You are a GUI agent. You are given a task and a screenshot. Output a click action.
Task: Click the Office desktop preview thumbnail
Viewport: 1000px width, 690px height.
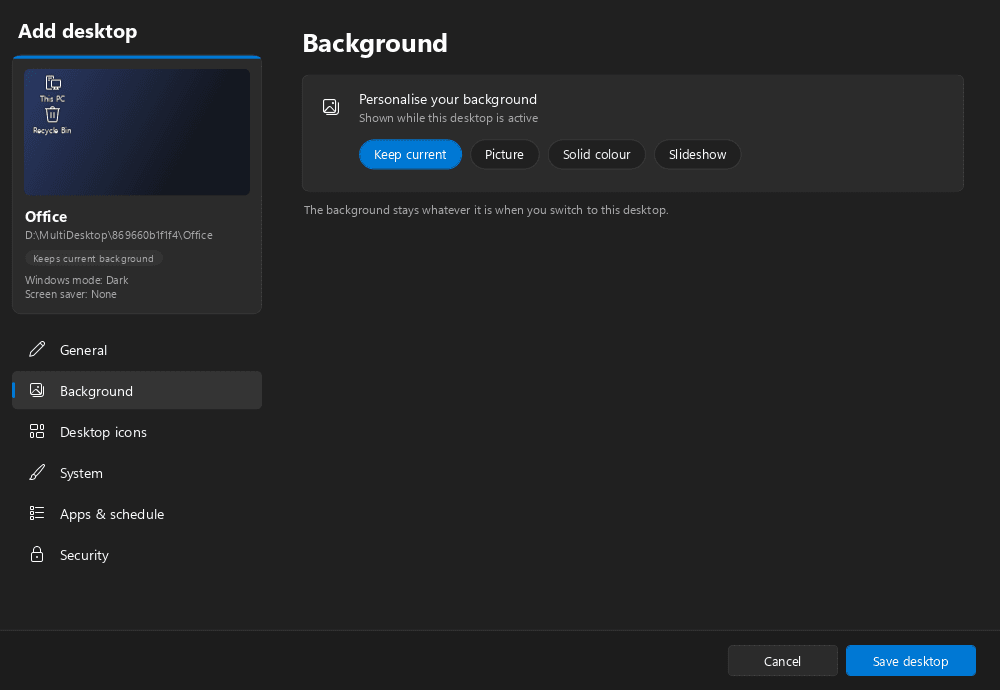tap(137, 132)
